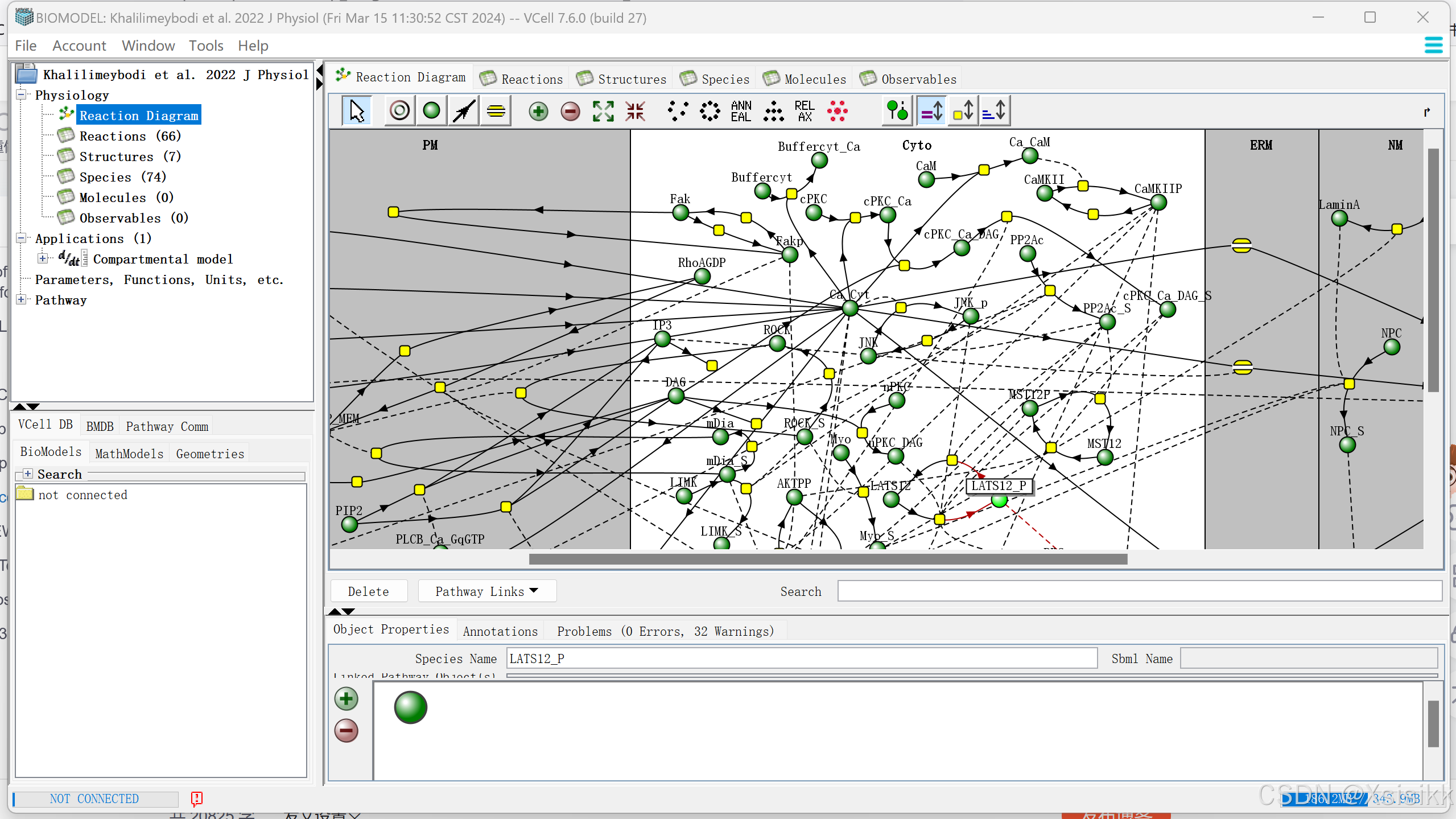The width and height of the screenshot is (1456, 819).
Task: Click the green zoom in button
Action: pos(538,110)
